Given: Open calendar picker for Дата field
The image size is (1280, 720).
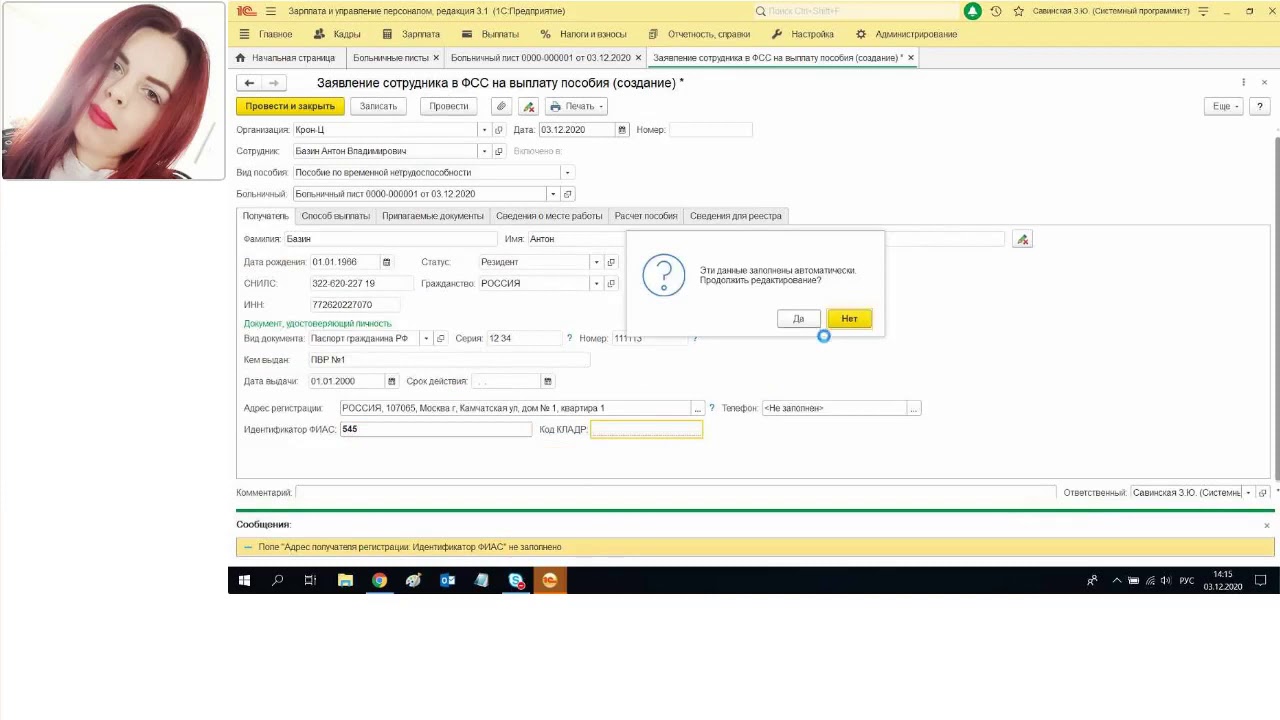Looking at the screenshot, I should point(622,130).
